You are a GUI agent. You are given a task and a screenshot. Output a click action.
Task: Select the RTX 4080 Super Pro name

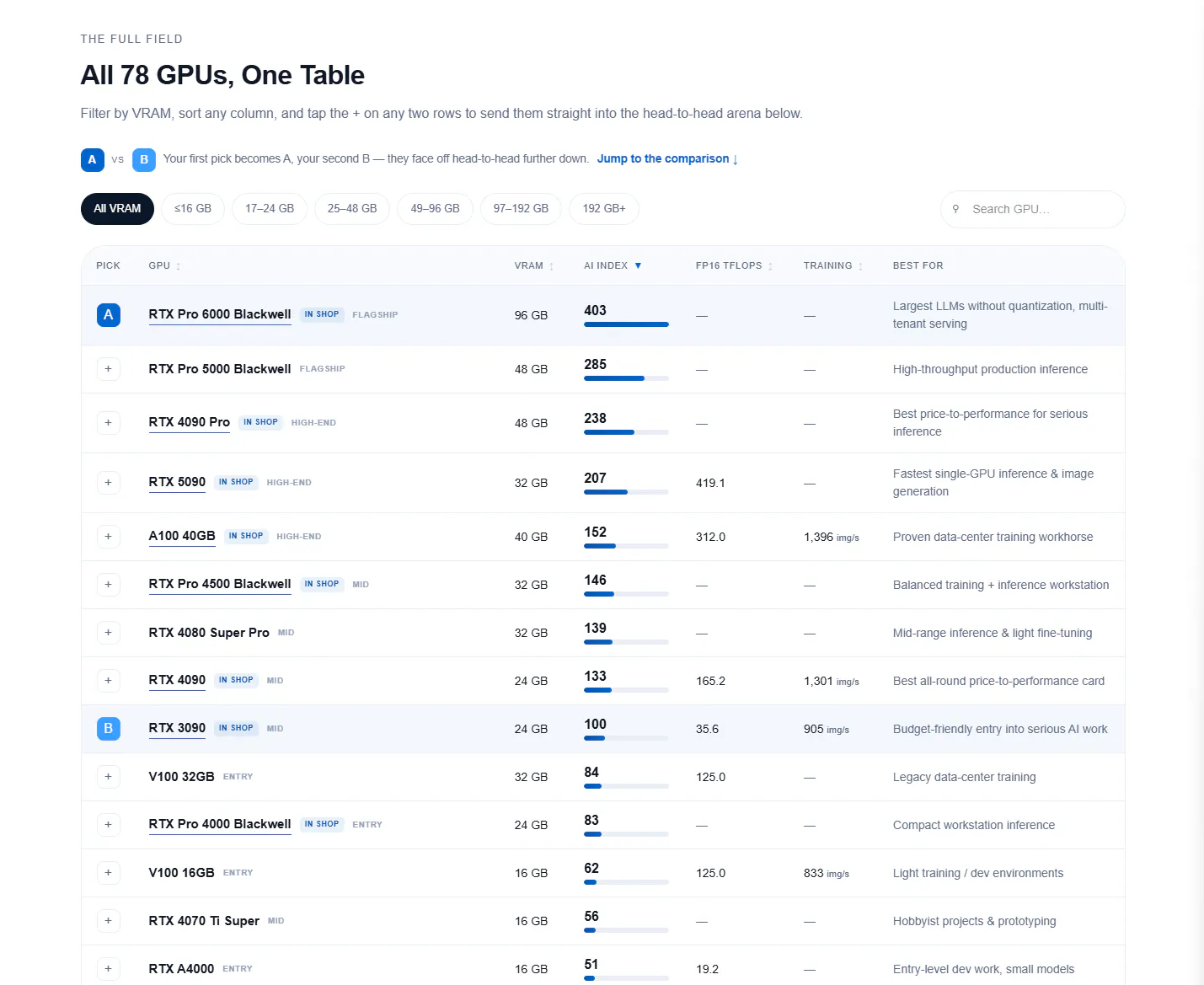(209, 633)
